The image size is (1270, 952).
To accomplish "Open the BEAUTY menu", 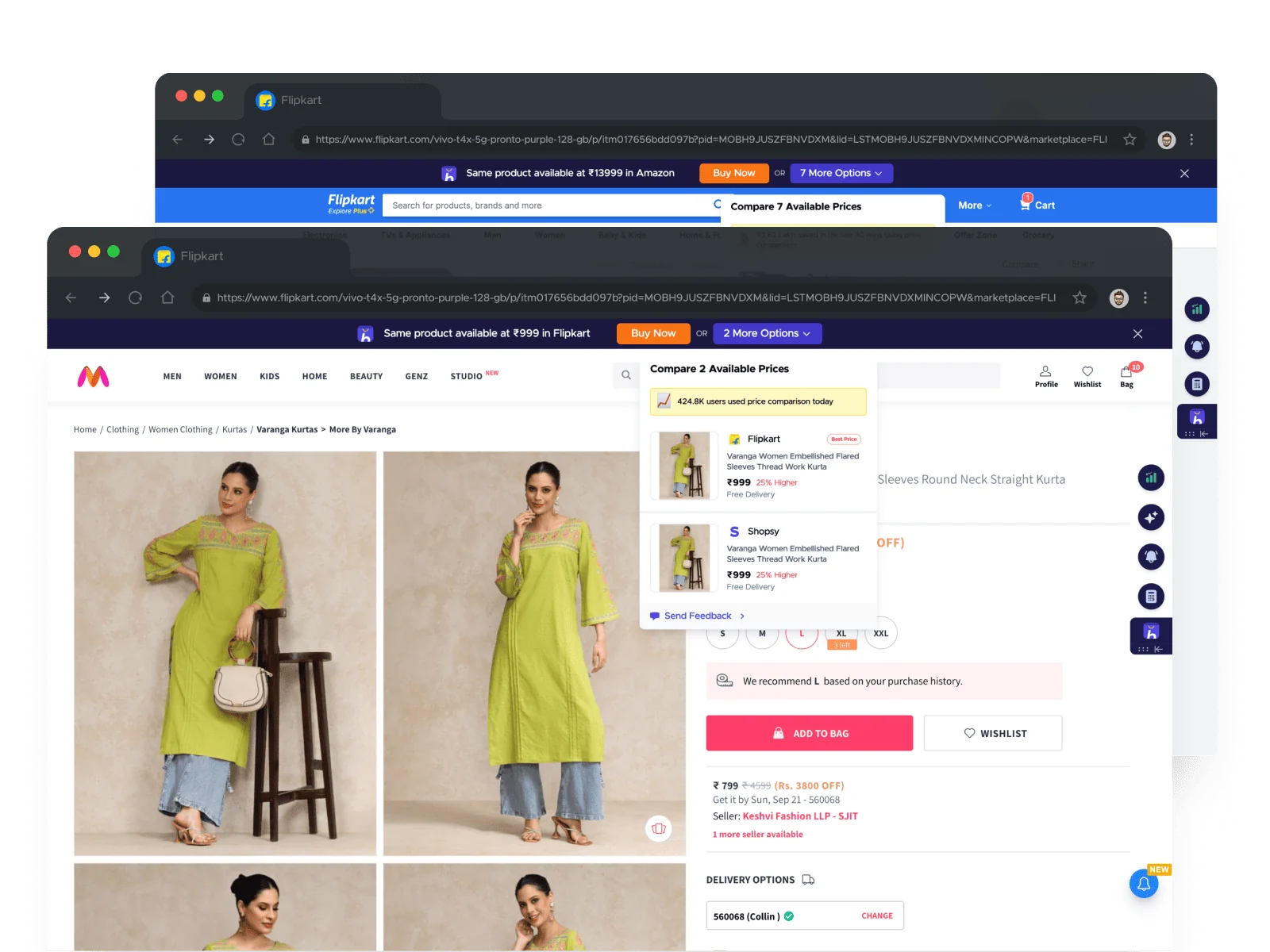I will (367, 377).
